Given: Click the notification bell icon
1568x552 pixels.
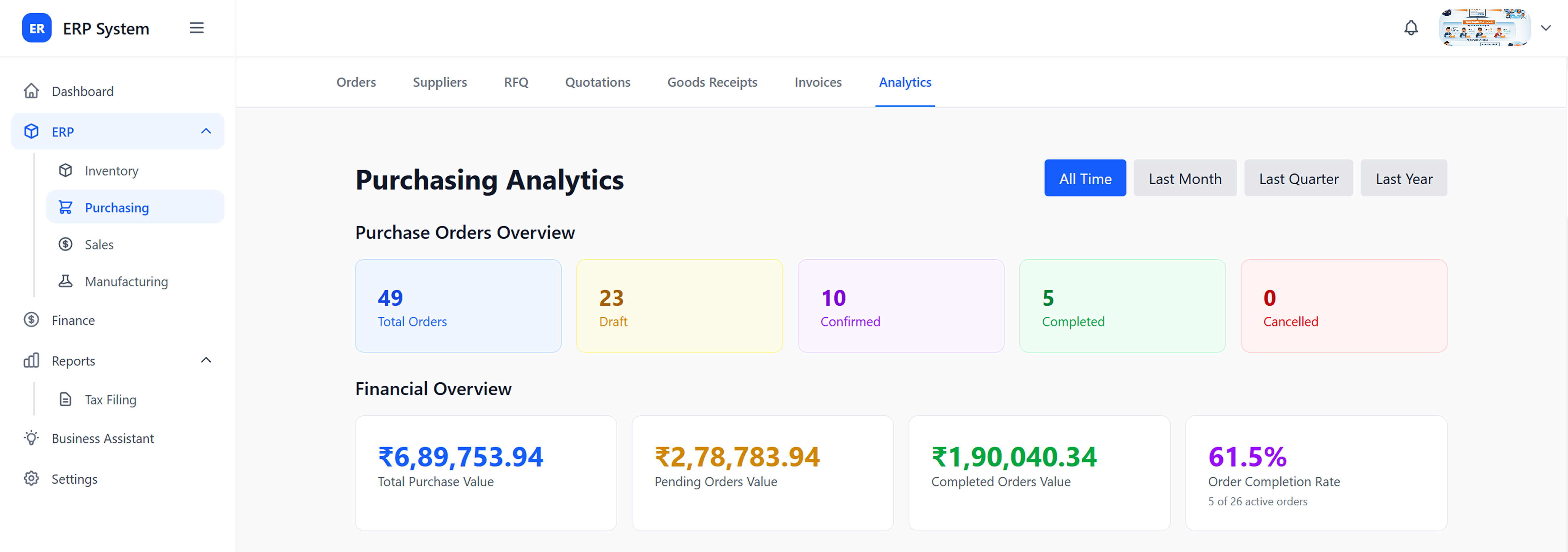Looking at the screenshot, I should click(1410, 28).
